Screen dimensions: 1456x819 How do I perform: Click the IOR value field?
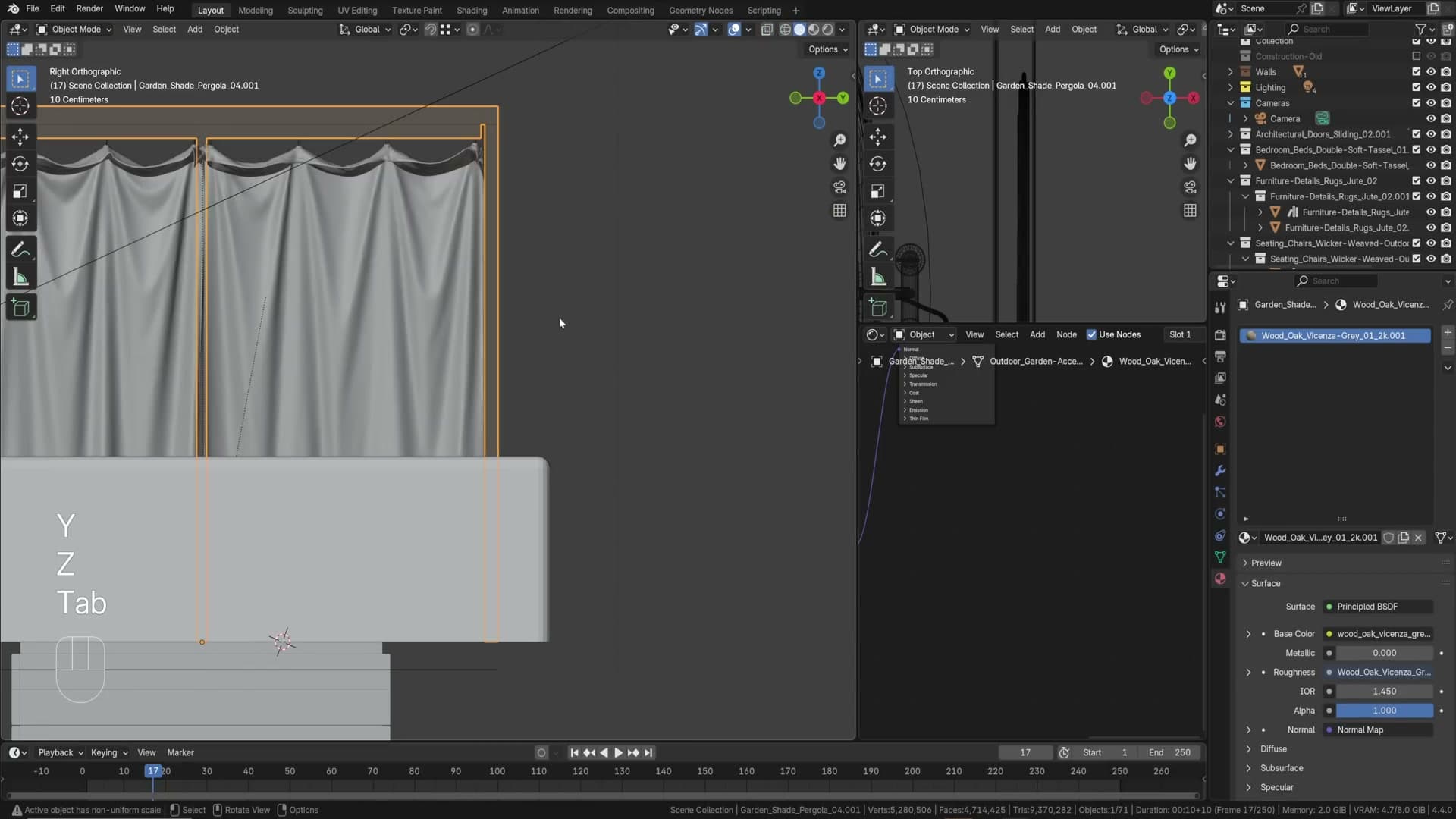[1384, 692]
